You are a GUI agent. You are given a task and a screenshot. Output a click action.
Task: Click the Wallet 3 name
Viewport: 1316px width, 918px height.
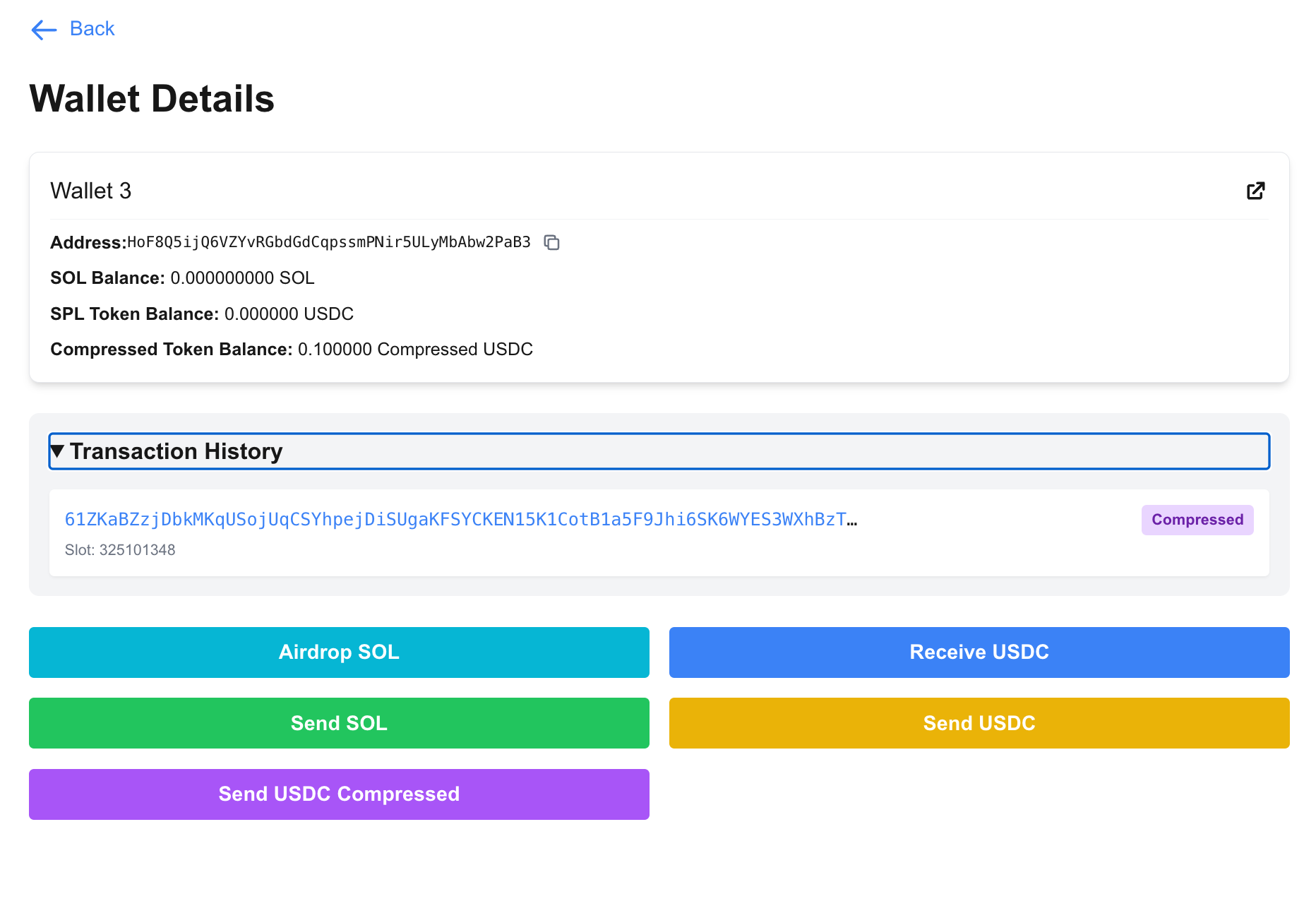pyautogui.click(x=91, y=191)
